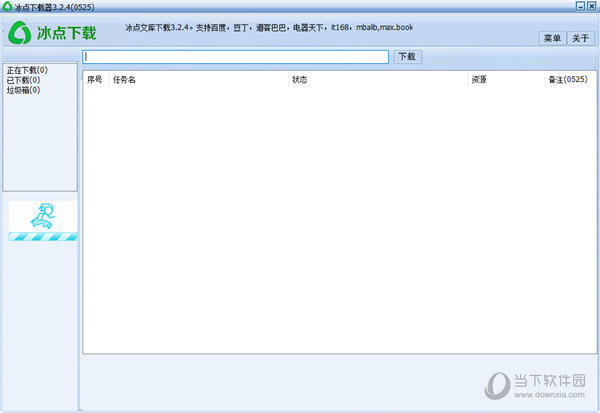This screenshot has width=600, height=413.
Task: Open the 关于 about button
Action: point(581,38)
